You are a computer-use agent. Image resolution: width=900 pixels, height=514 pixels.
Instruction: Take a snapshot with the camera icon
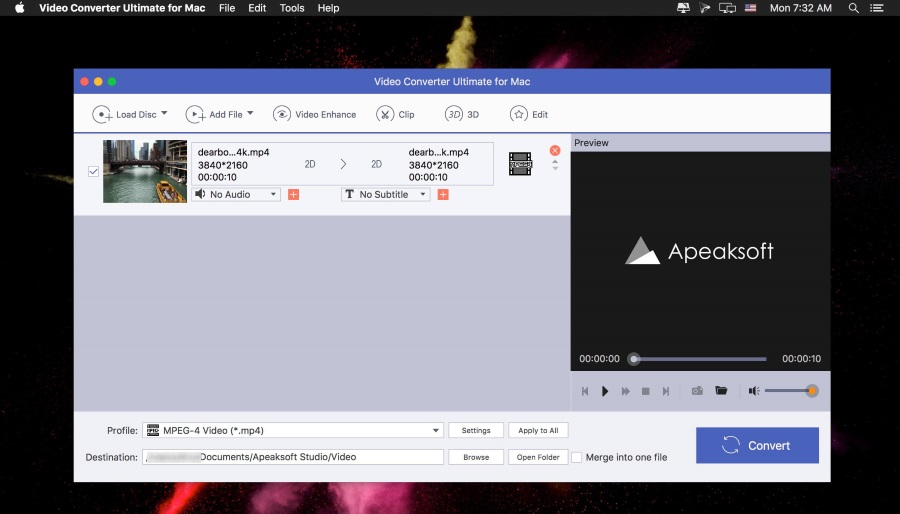point(697,391)
